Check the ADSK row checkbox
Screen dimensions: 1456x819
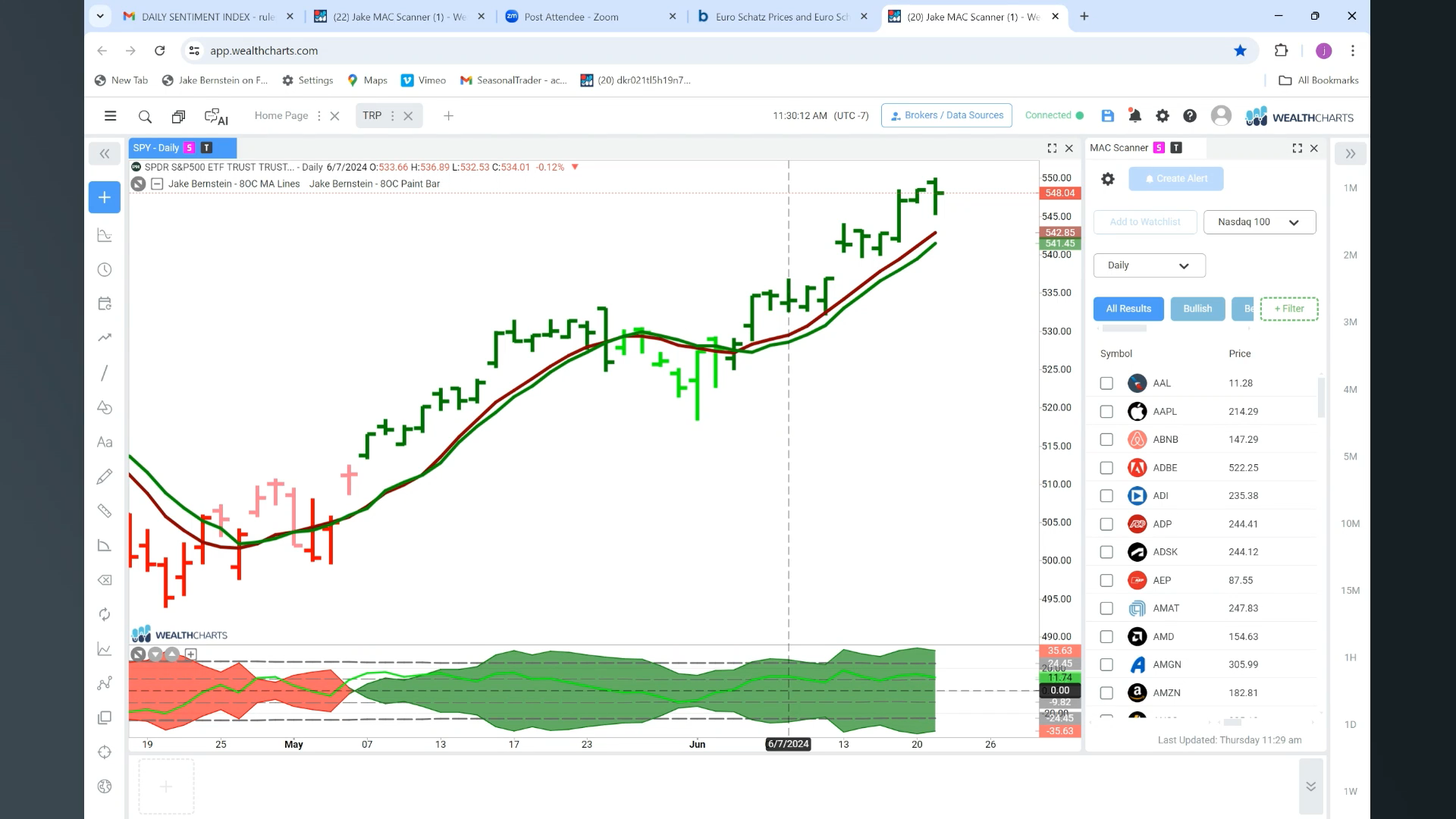coord(1106,552)
